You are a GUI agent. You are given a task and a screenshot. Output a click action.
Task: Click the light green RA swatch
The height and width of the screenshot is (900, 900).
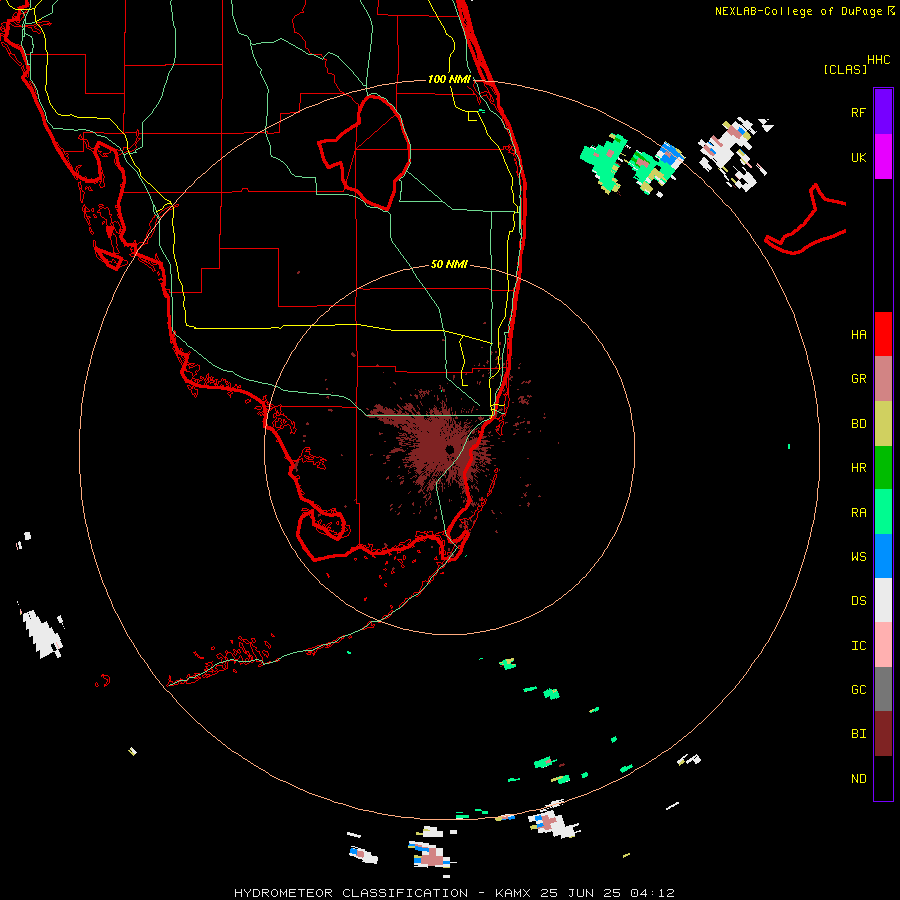coord(883,512)
